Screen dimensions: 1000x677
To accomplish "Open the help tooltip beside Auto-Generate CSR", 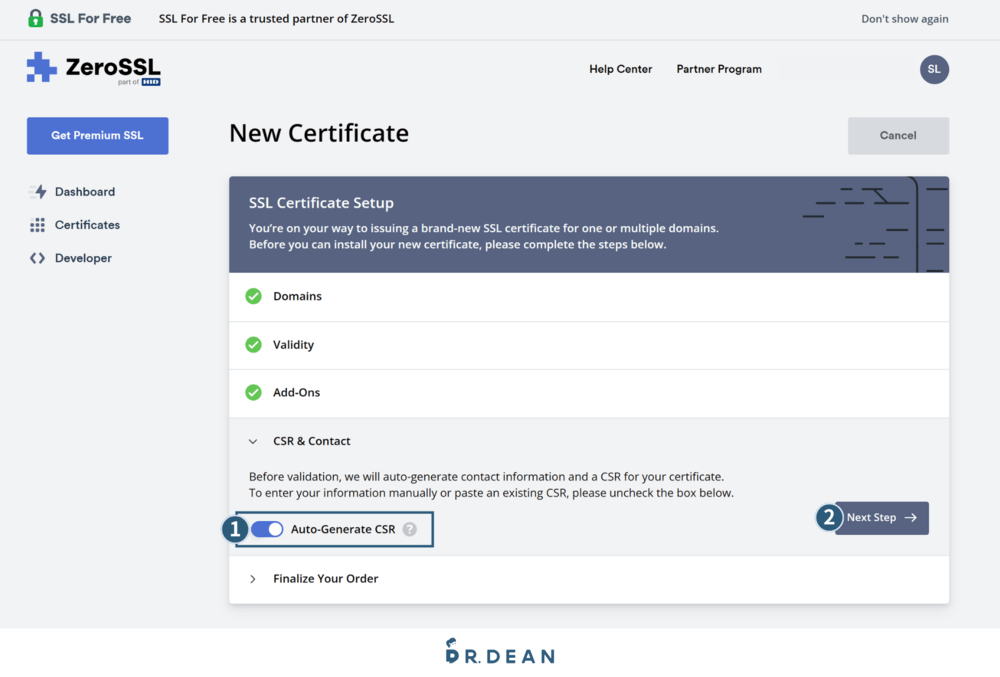I will point(409,529).
